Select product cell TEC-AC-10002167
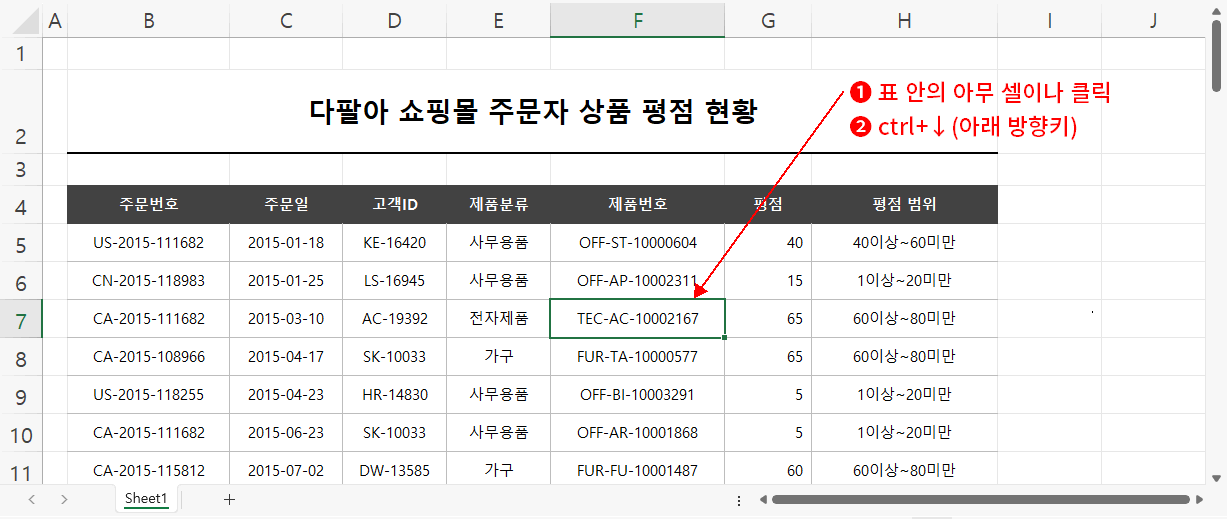This screenshot has height=519, width=1227. coord(637,319)
